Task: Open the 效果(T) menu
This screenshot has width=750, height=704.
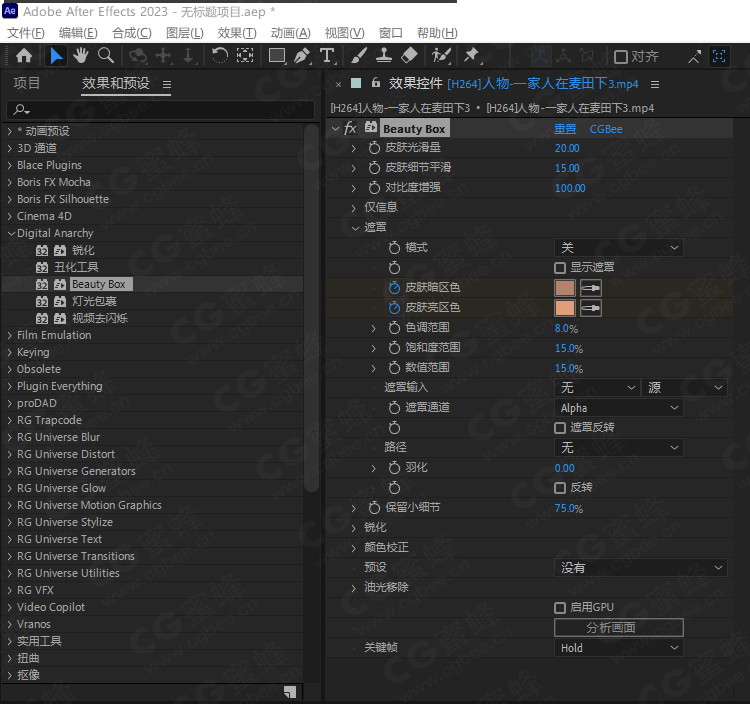Action: [237, 33]
